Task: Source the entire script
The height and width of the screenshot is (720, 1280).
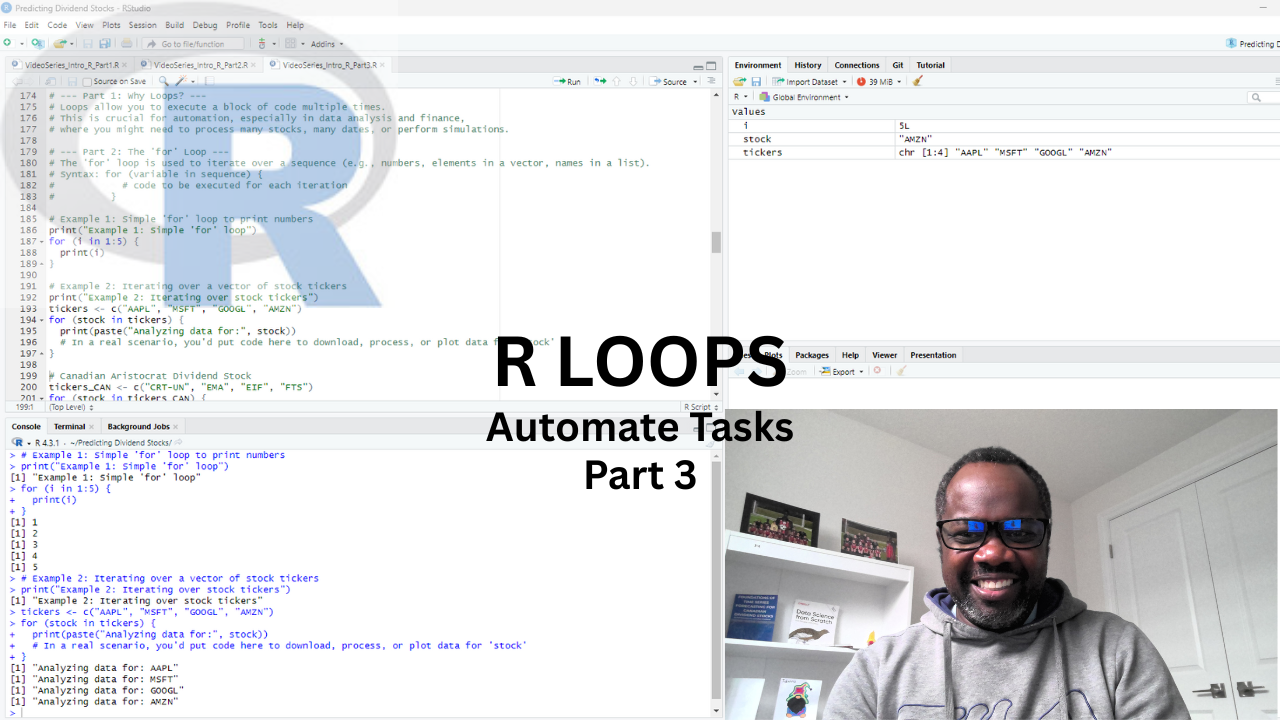Action: pos(674,81)
